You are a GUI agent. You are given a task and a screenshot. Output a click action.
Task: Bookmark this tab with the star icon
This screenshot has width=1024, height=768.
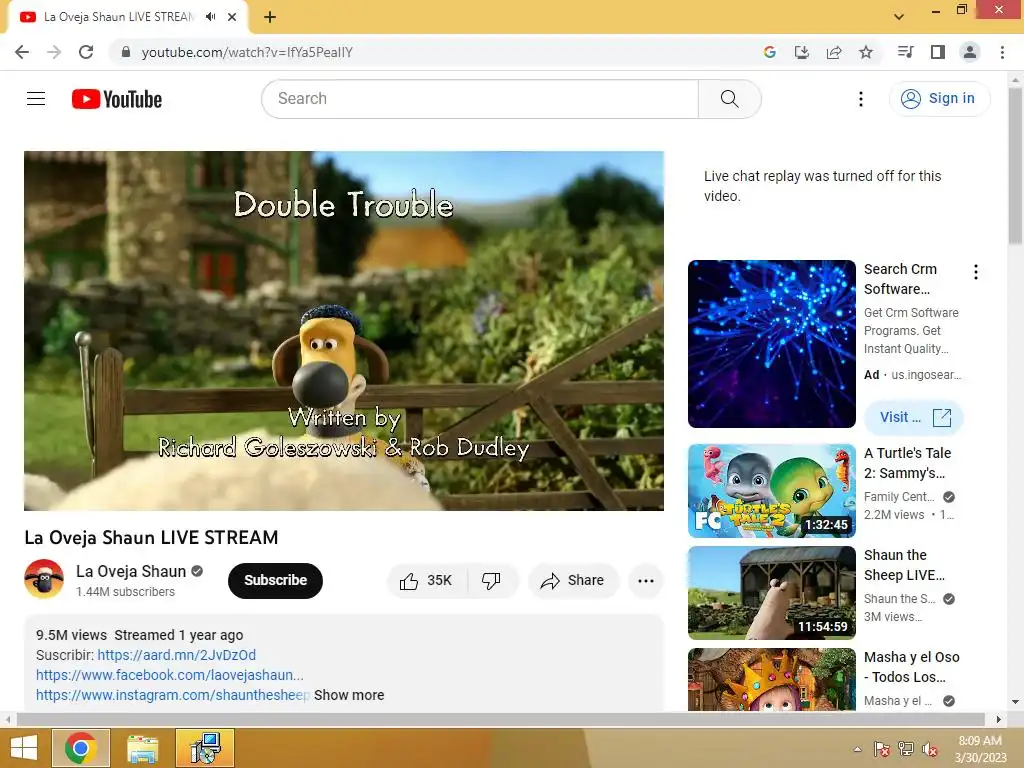866,52
